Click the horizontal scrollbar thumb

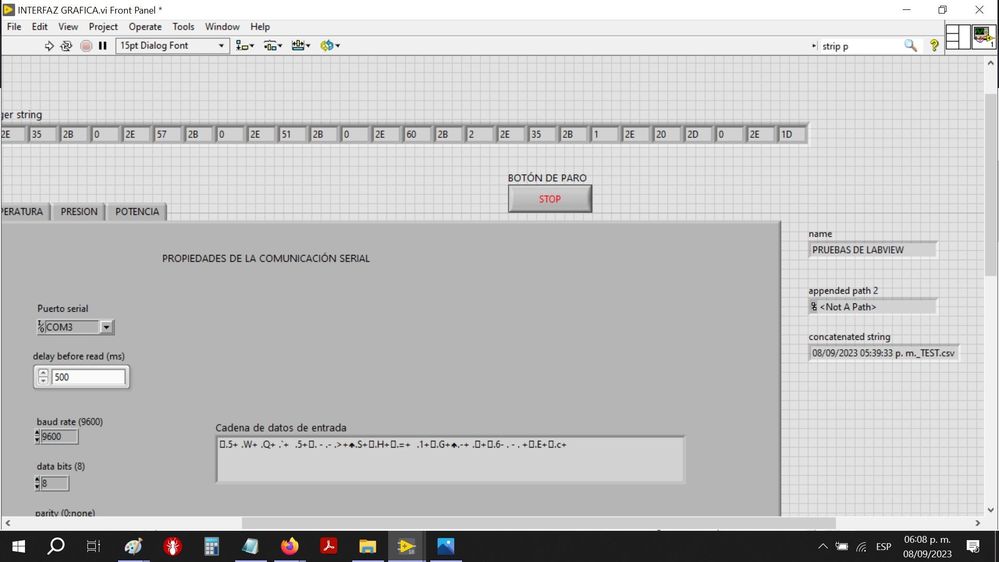tap(538, 523)
